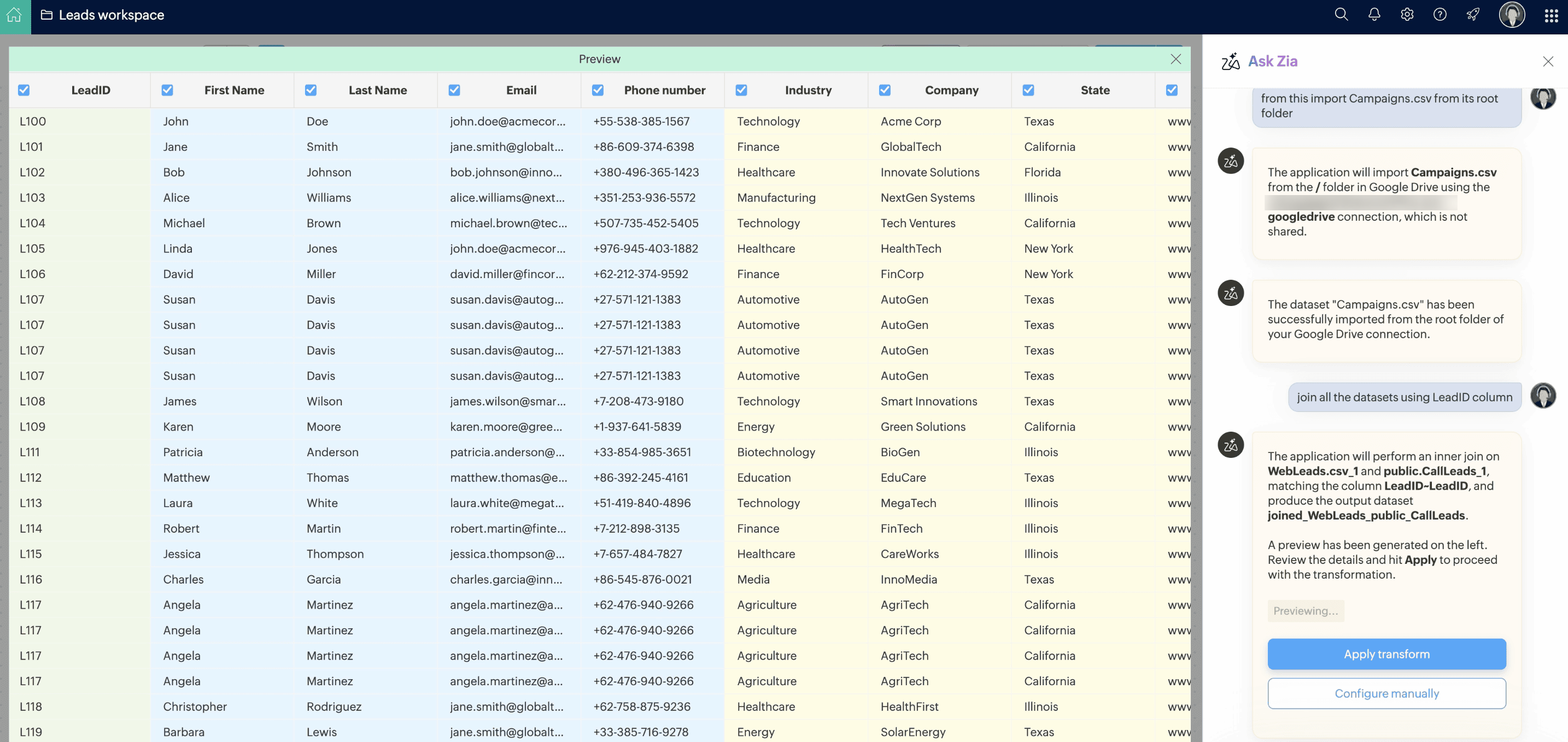The height and width of the screenshot is (742, 1568).
Task: Open the apps grid launcher
Action: tap(1551, 16)
